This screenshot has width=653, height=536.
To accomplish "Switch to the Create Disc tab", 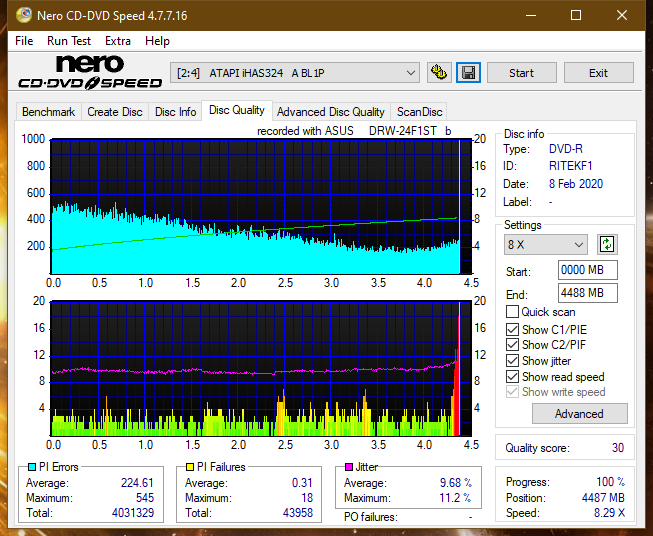I will coord(115,112).
